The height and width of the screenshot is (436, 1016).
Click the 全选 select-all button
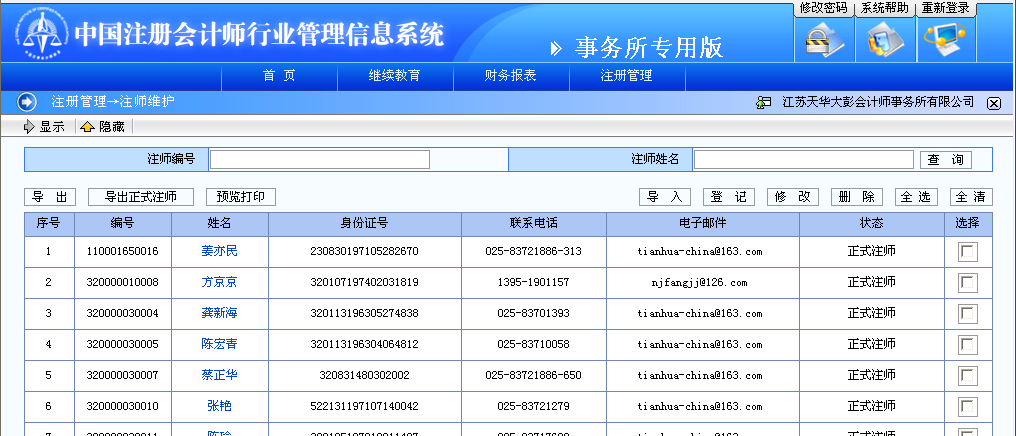tap(916, 197)
